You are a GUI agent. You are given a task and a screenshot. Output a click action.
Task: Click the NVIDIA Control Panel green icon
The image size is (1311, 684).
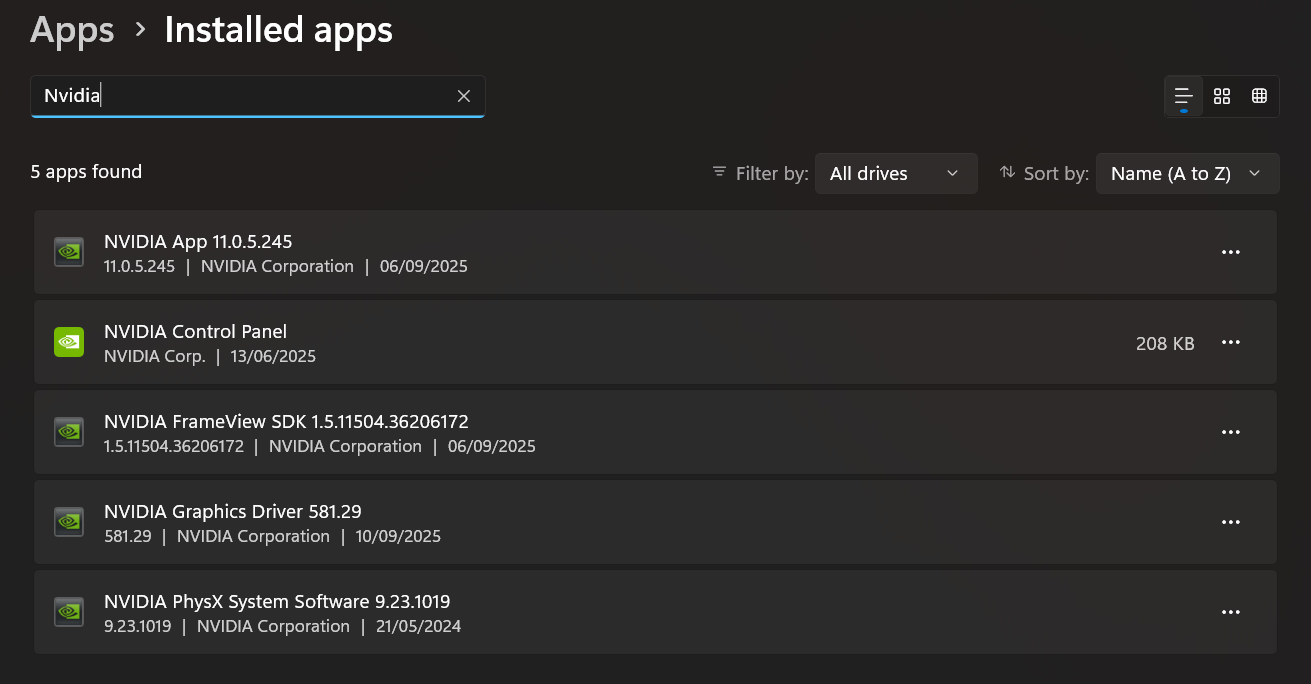point(69,342)
